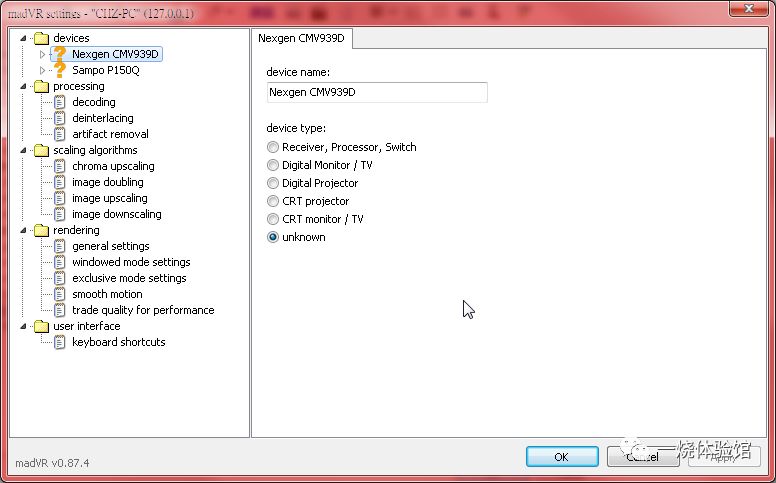Select Digital Monitor / TV device type
This screenshot has width=776, height=483.
tap(273, 165)
